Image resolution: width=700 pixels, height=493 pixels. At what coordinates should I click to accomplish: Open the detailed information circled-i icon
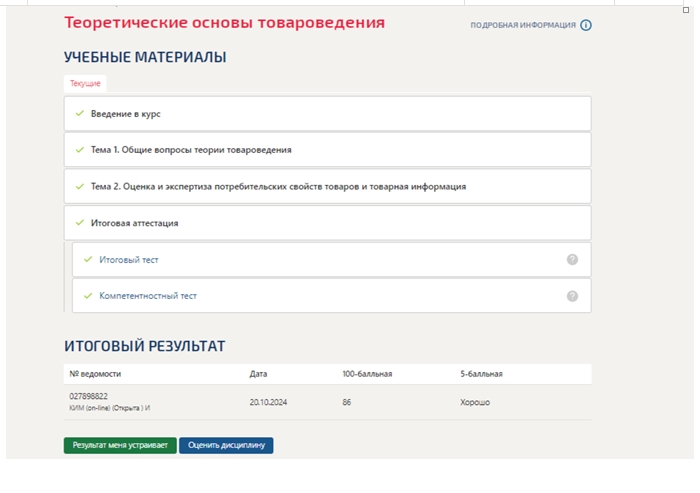pos(586,25)
